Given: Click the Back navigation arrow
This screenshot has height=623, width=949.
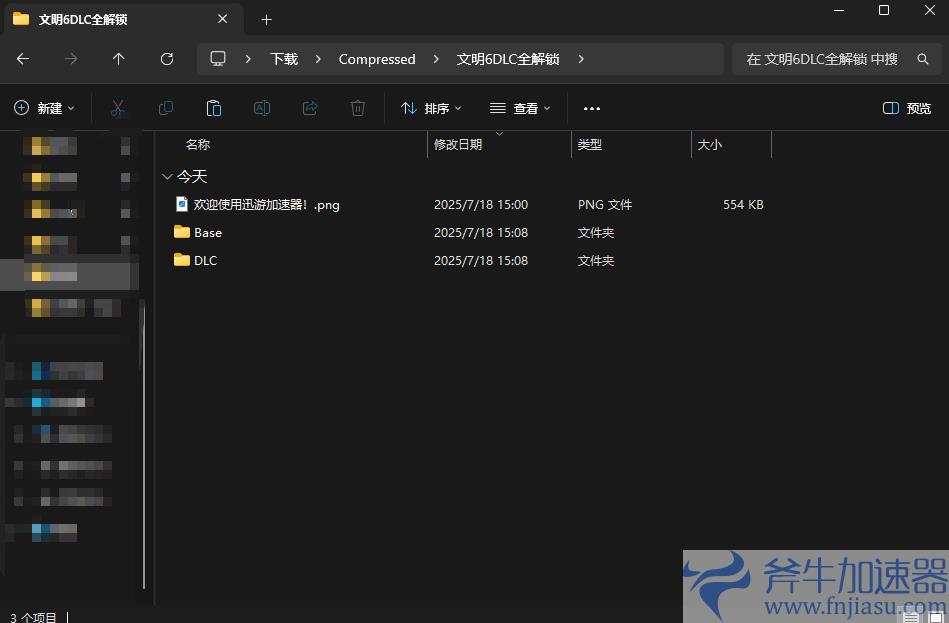Looking at the screenshot, I should click(23, 59).
